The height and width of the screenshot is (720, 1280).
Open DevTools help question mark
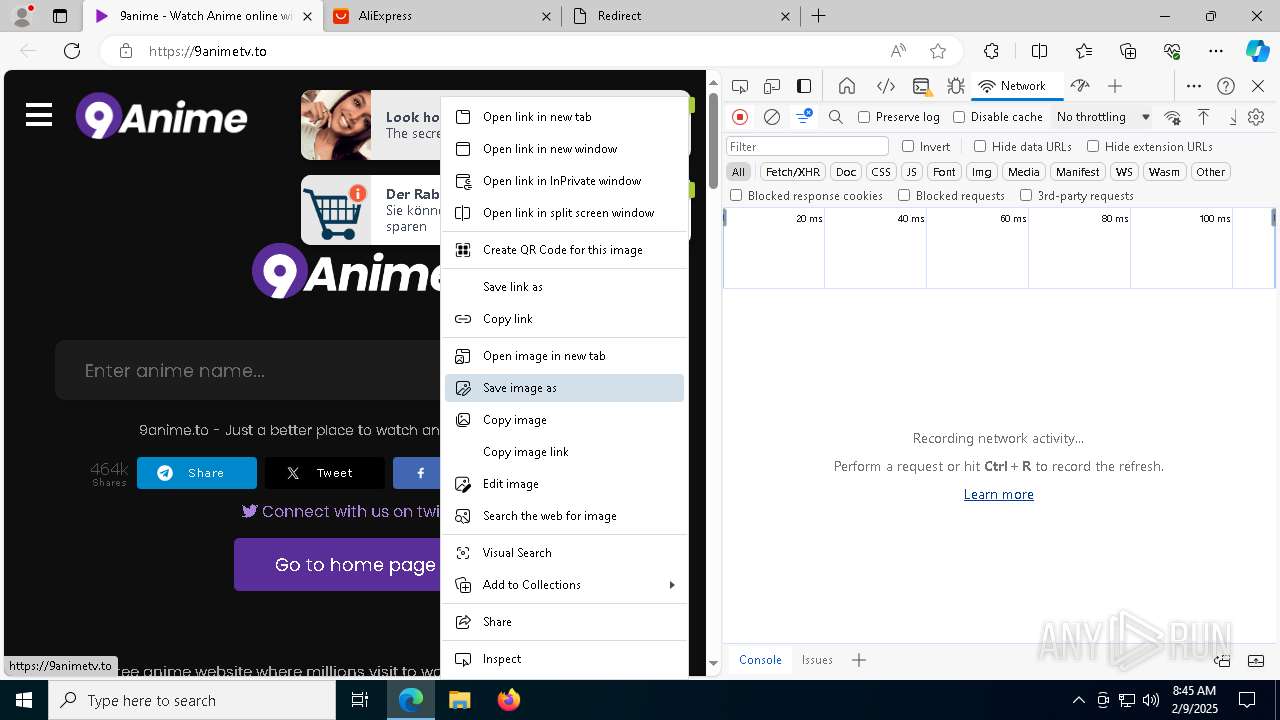(x=1226, y=86)
